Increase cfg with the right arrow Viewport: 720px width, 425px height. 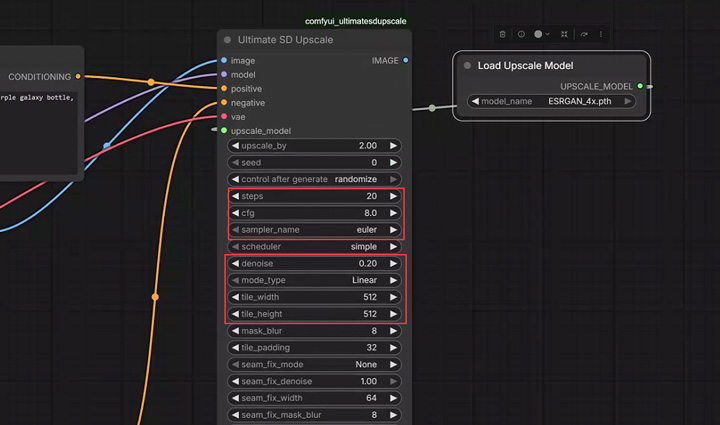394,213
